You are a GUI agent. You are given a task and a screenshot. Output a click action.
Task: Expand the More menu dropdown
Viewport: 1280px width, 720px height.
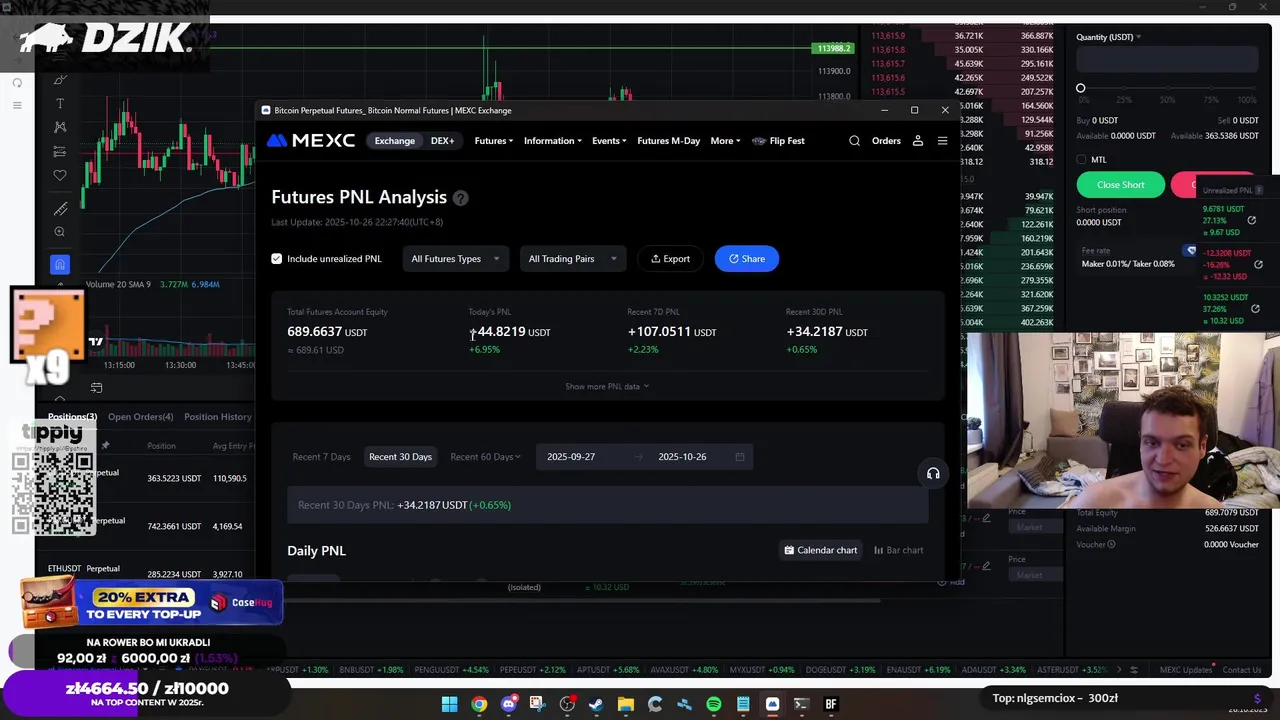pyautogui.click(x=725, y=141)
